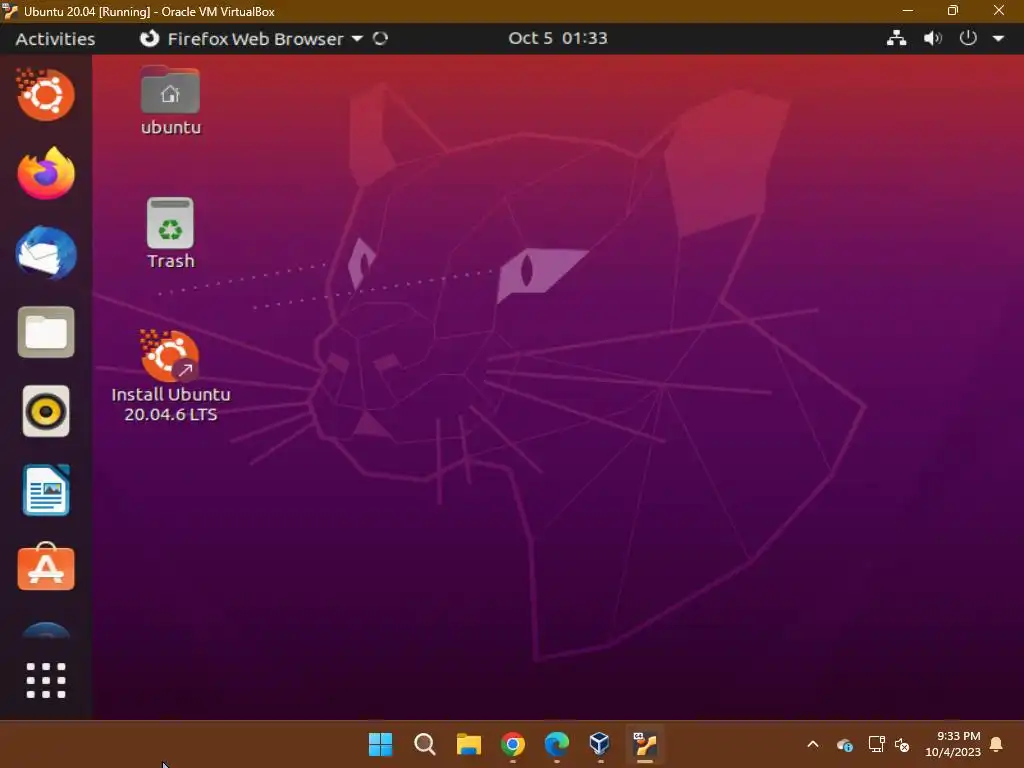Screen dimensions: 1024x768
Task: Open VirtualBox Manager from the Windows taskbar
Action: (600, 743)
